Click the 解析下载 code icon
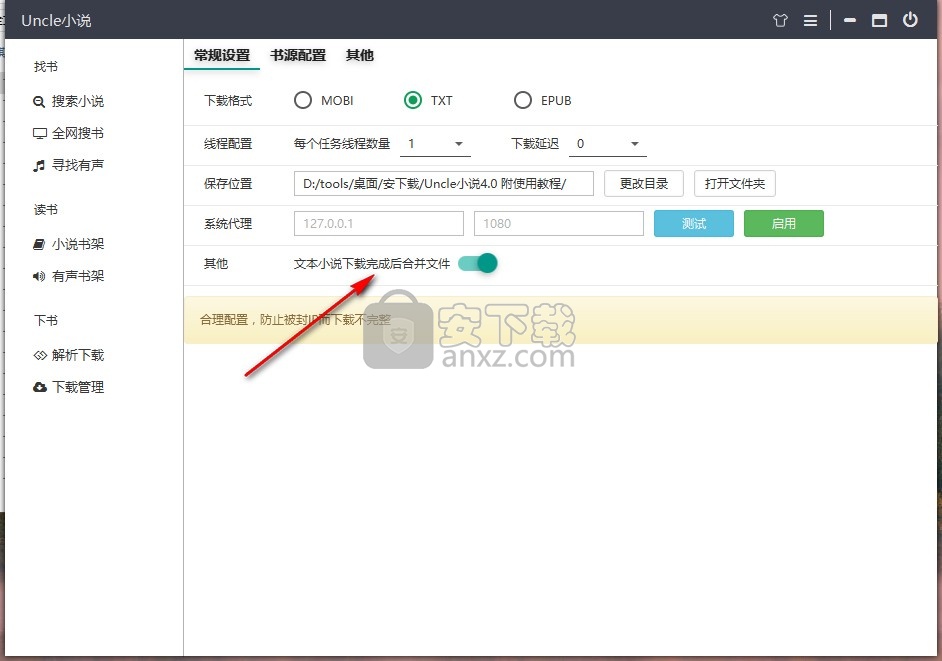Viewport: 942px width, 661px height. (40, 355)
